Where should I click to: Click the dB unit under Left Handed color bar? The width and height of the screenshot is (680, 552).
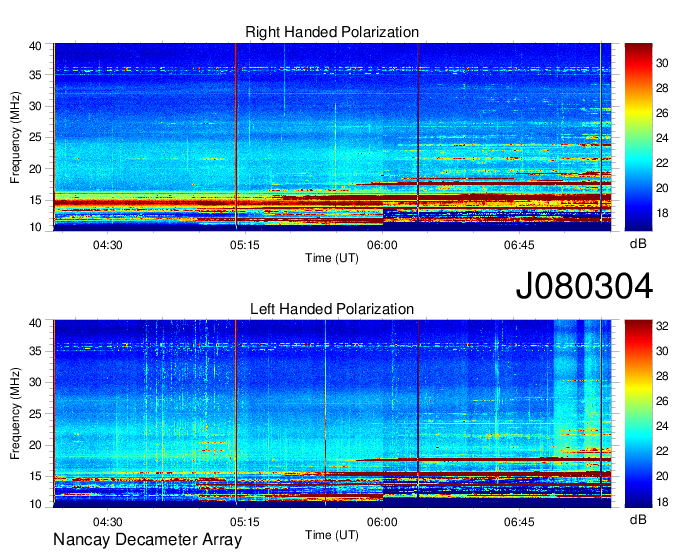pos(638,519)
